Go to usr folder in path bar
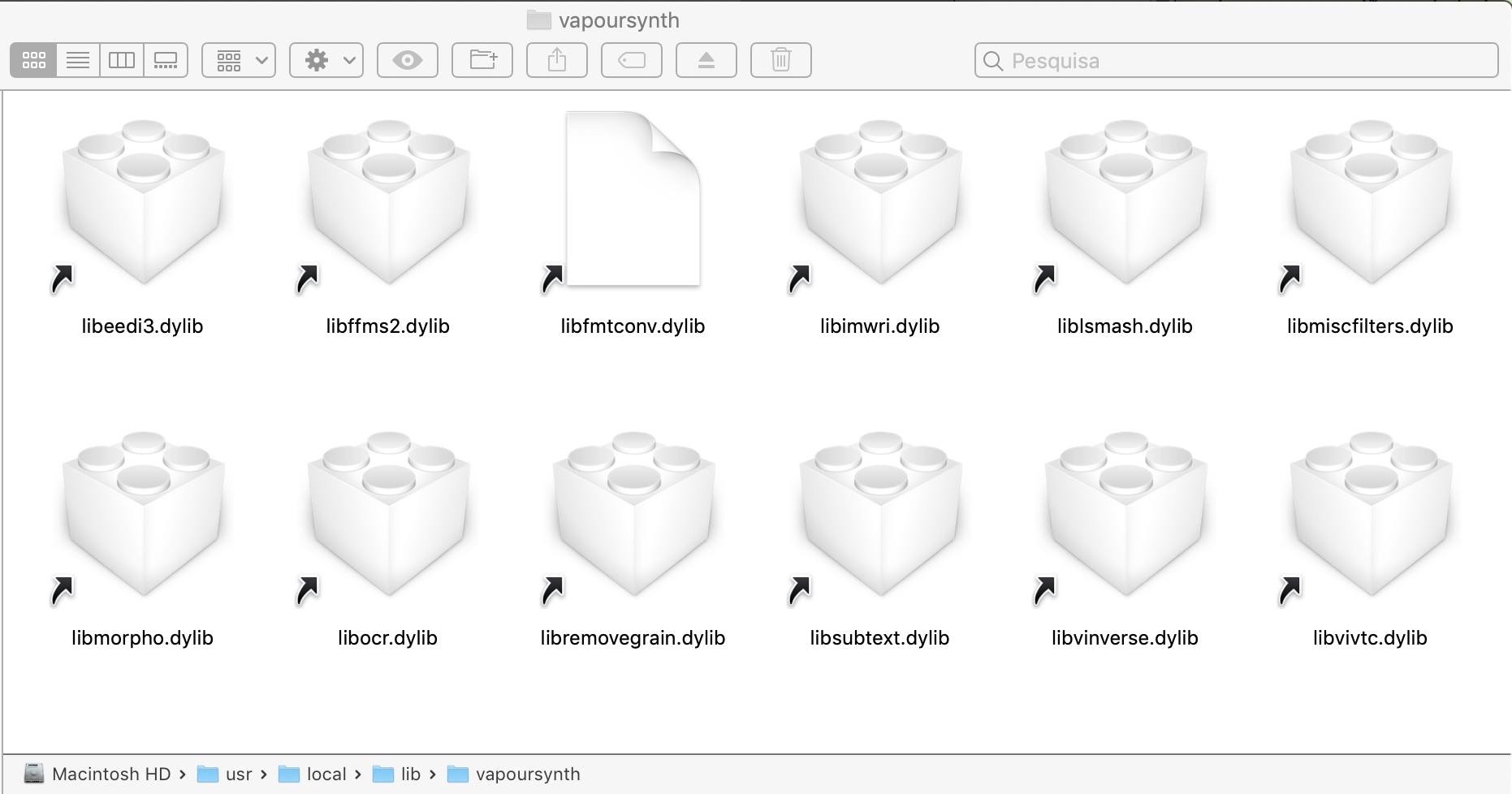The image size is (1512, 794). tap(225, 774)
